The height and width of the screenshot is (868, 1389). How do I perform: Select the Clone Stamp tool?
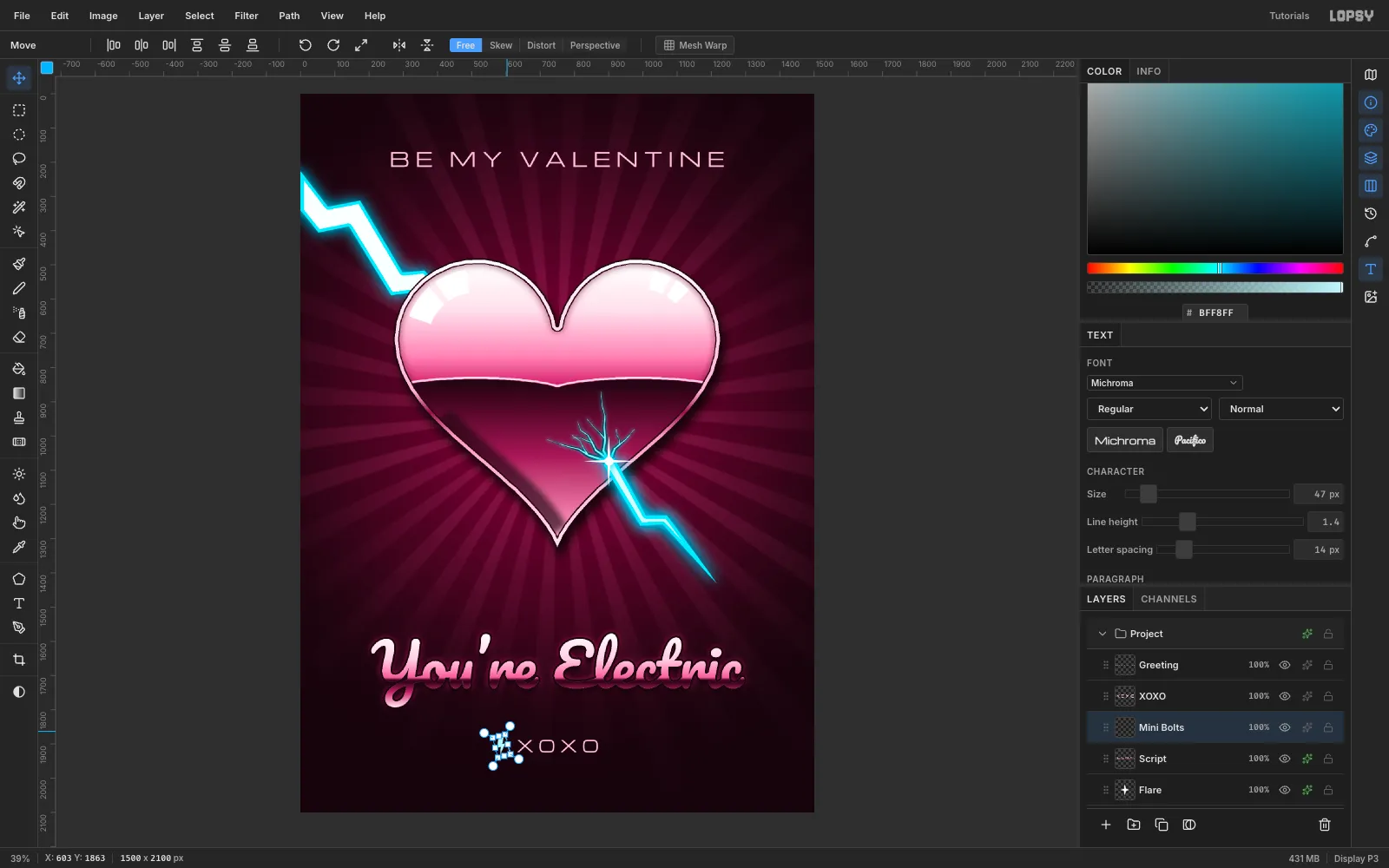point(19,418)
